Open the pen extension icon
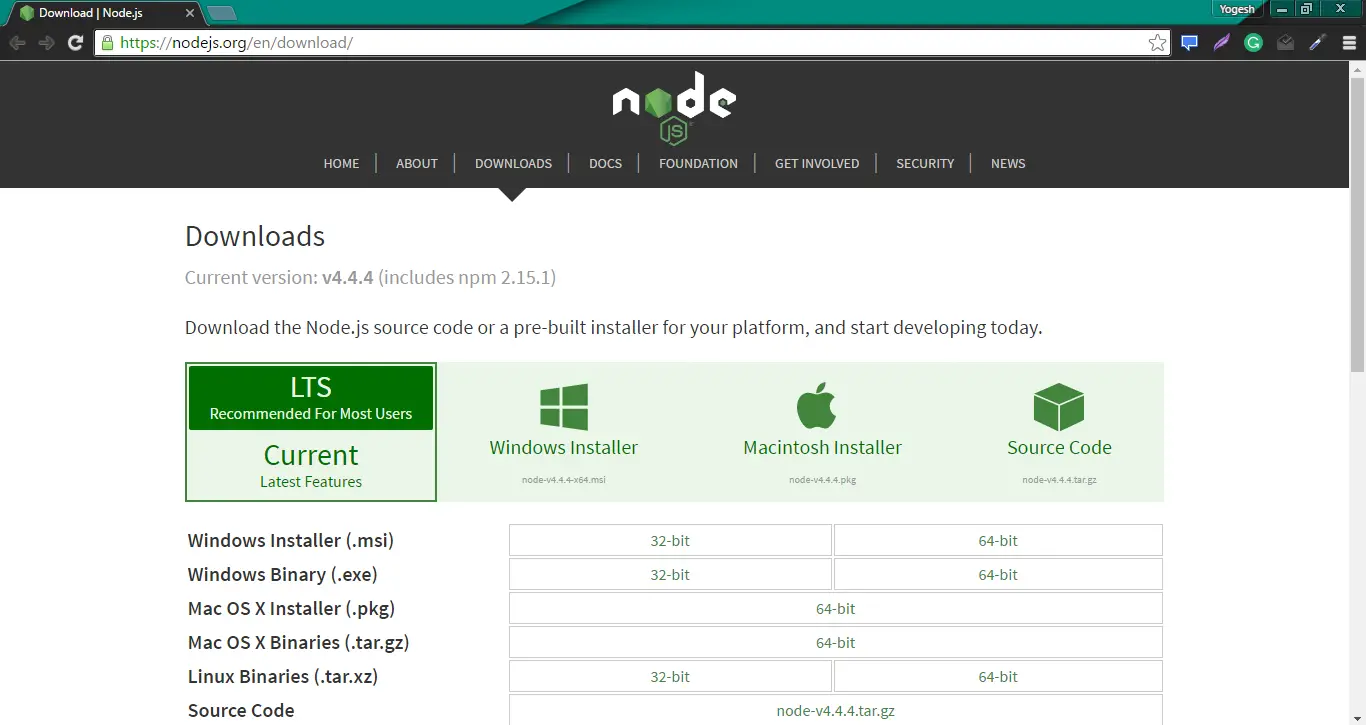The width and height of the screenshot is (1366, 725). click(x=1317, y=43)
